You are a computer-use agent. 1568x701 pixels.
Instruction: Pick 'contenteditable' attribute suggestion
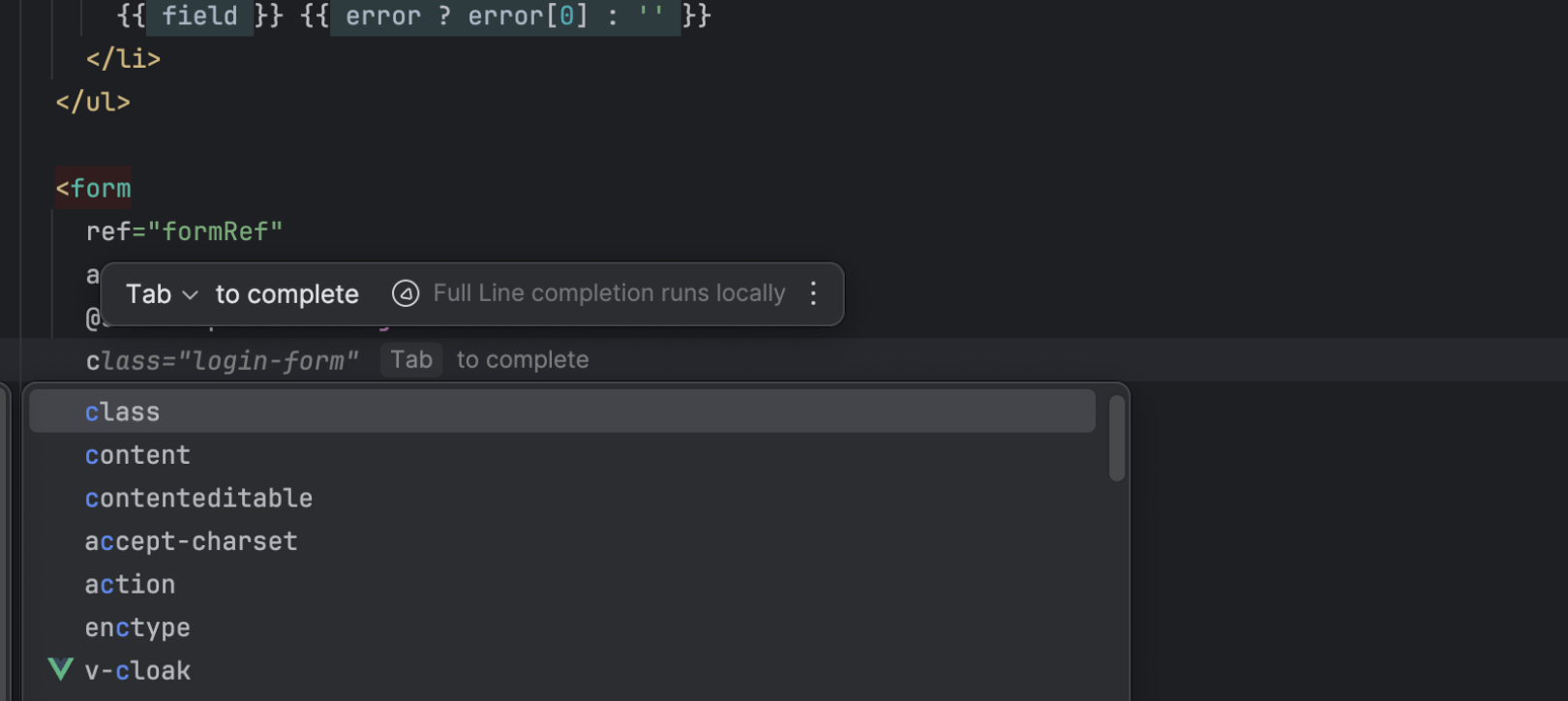pos(198,498)
